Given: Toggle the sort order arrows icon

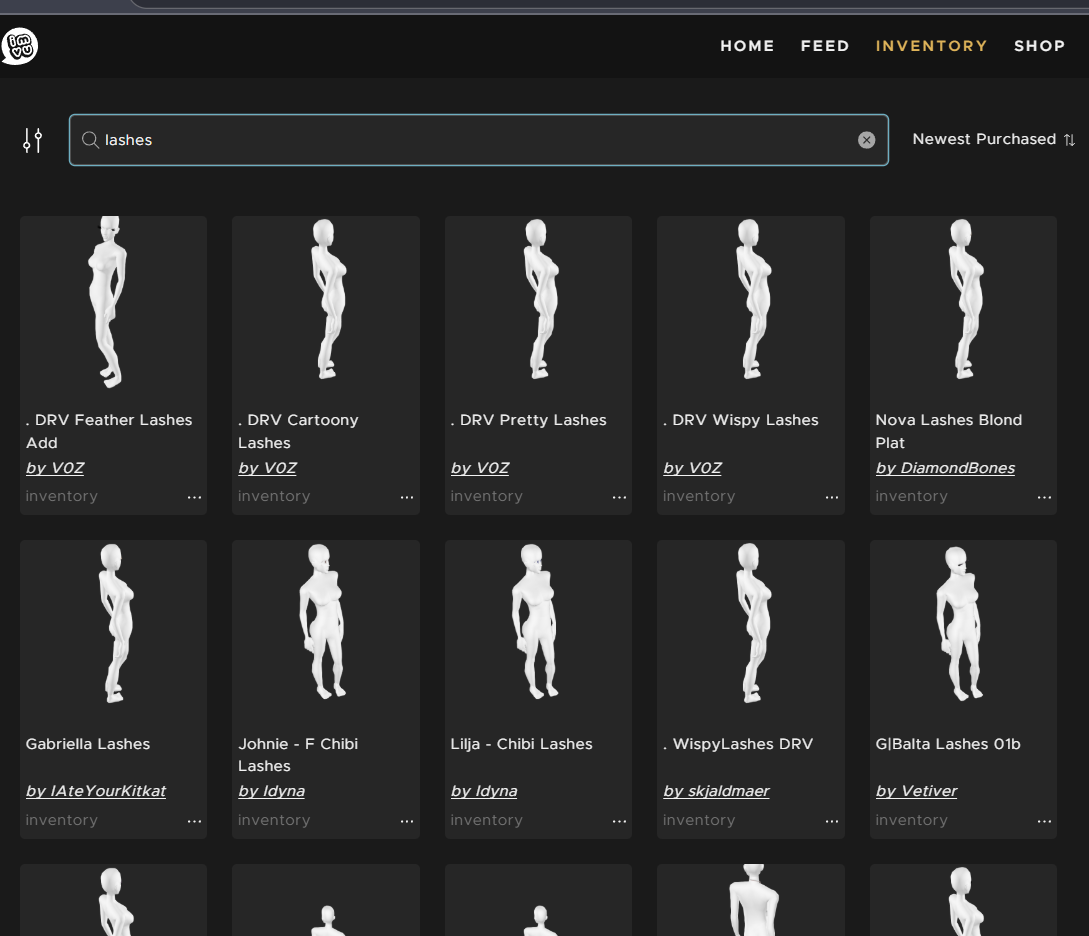Looking at the screenshot, I should [1070, 140].
